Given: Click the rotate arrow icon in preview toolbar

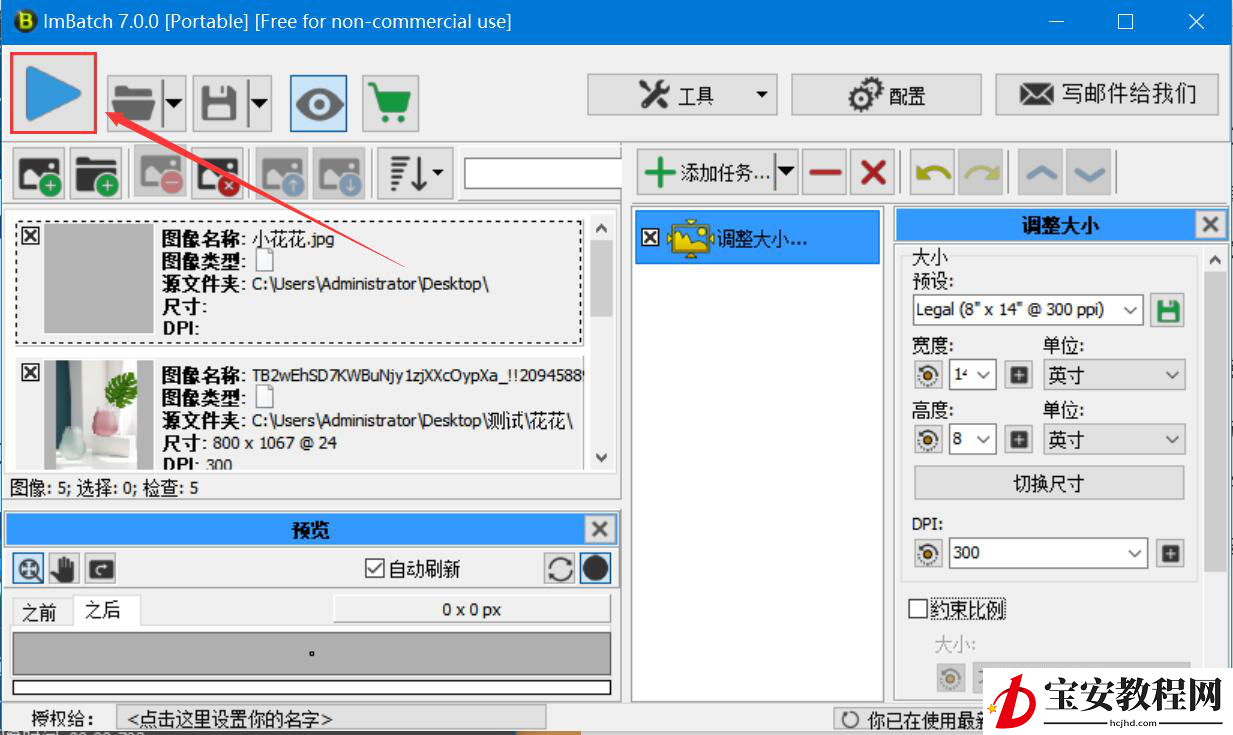Looking at the screenshot, I should 100,569.
